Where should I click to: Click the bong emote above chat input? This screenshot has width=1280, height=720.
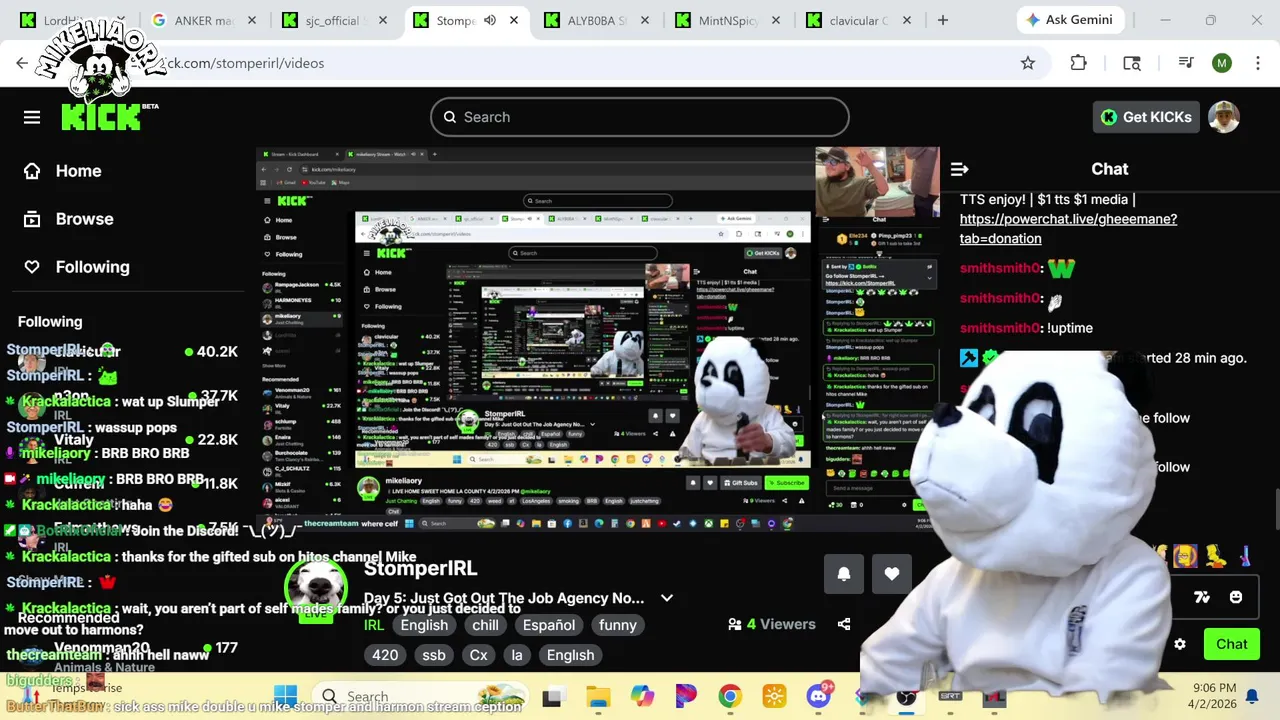pyautogui.click(x=1244, y=555)
